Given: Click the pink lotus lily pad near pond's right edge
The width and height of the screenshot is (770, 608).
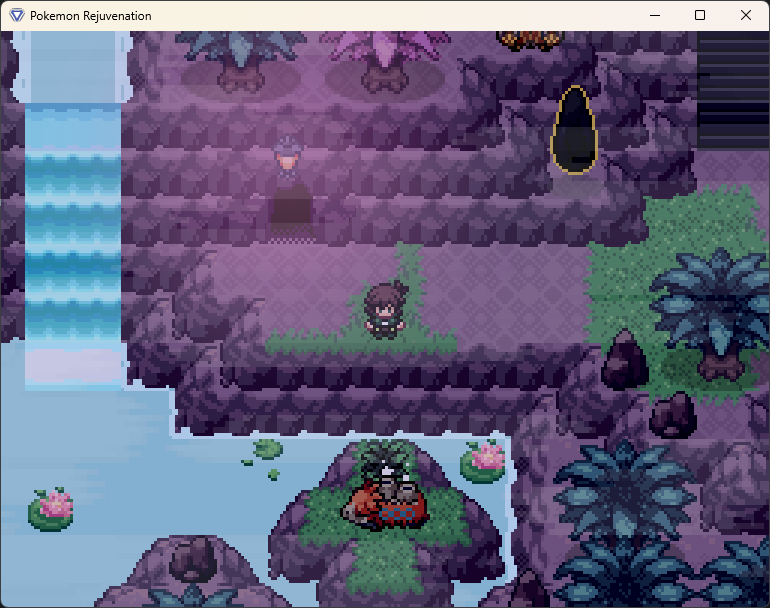Looking at the screenshot, I should point(483,462).
